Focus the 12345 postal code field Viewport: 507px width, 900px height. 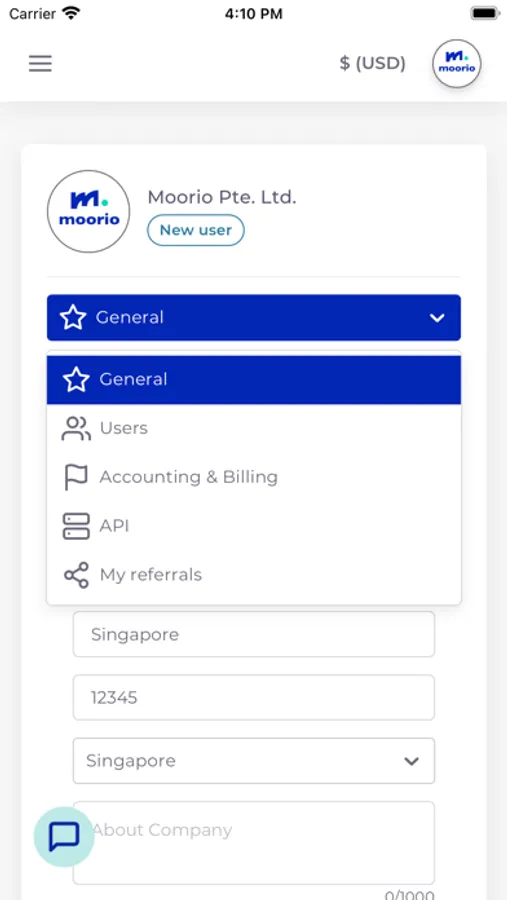254,697
